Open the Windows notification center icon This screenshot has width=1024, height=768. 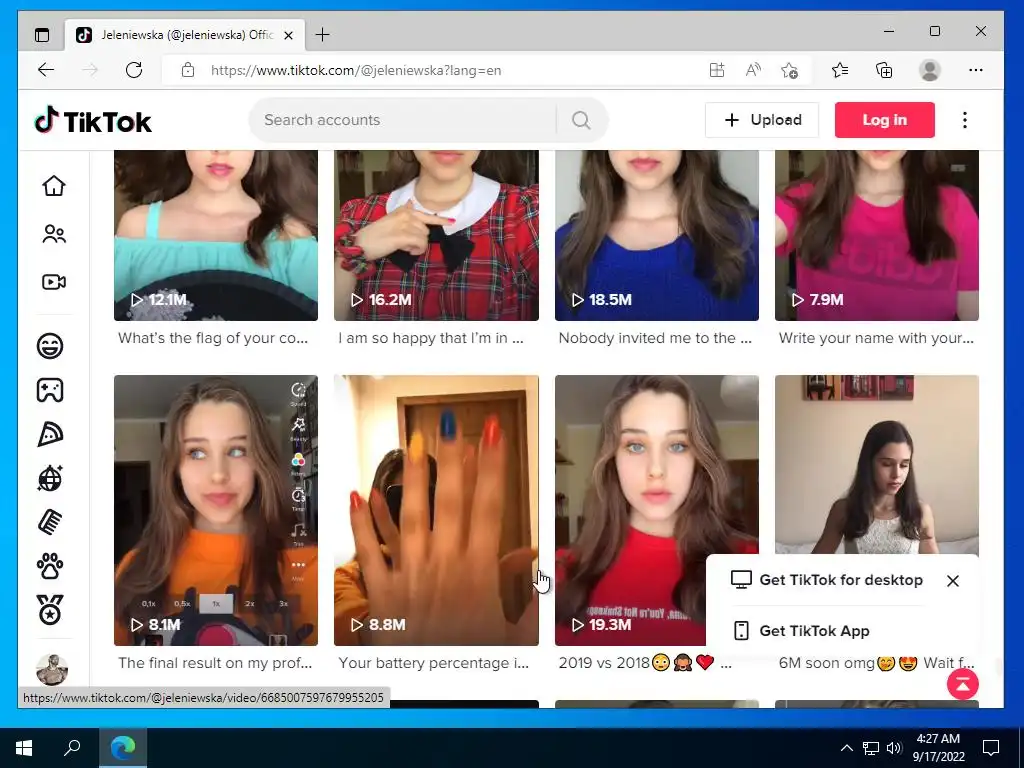991,748
